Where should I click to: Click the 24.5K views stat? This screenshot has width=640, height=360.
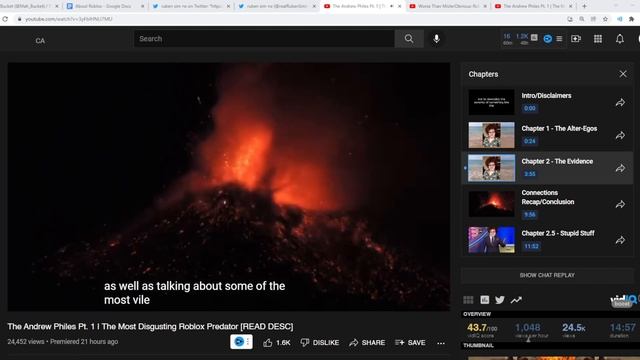573,328
